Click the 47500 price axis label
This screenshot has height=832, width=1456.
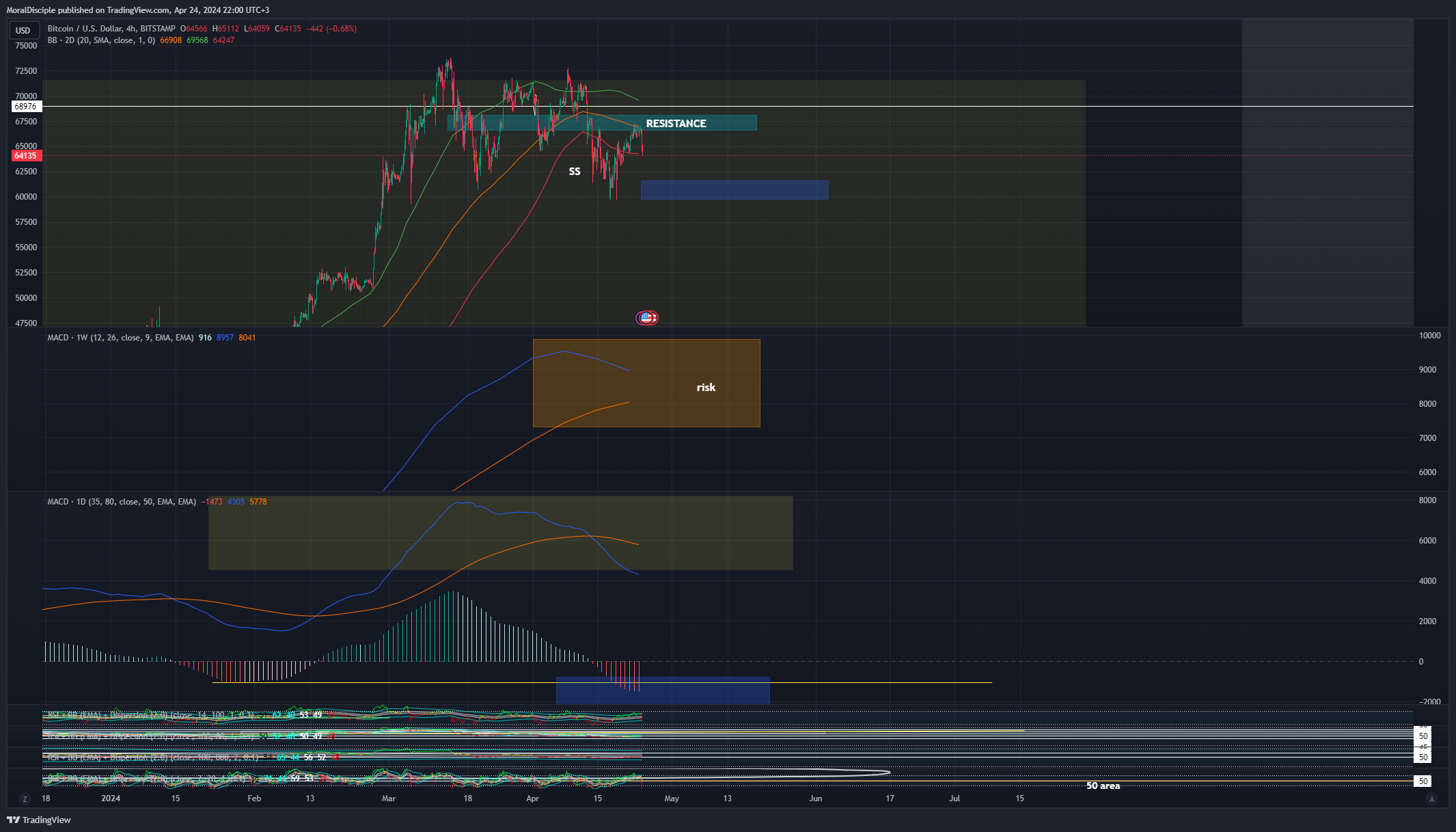[26, 323]
